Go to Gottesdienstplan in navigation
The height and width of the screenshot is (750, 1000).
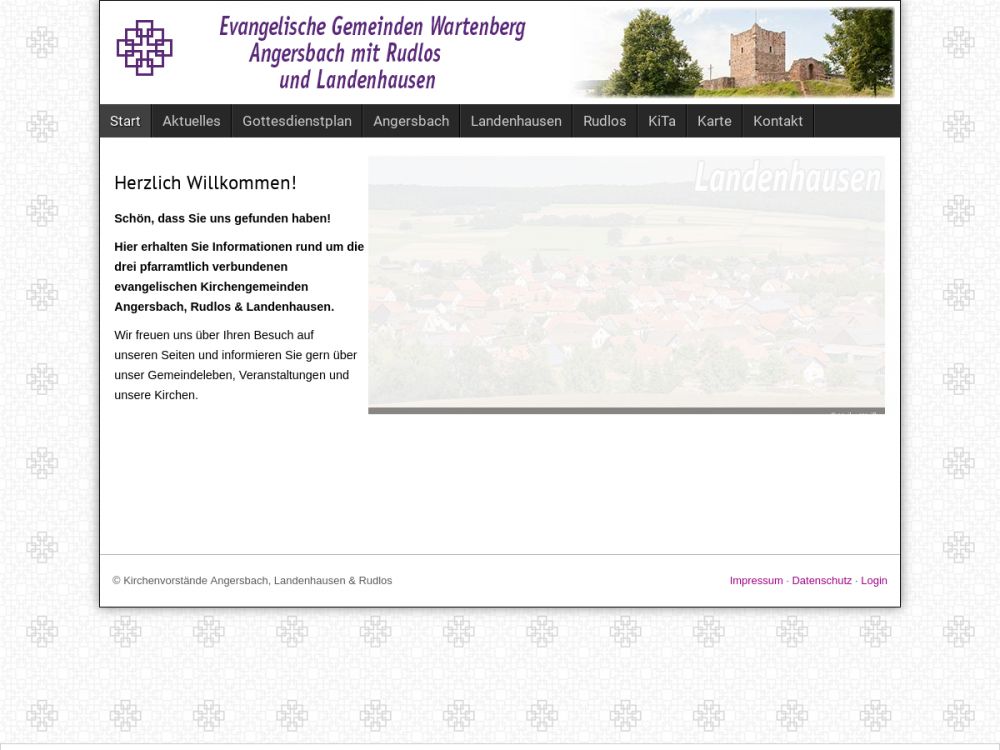[297, 121]
